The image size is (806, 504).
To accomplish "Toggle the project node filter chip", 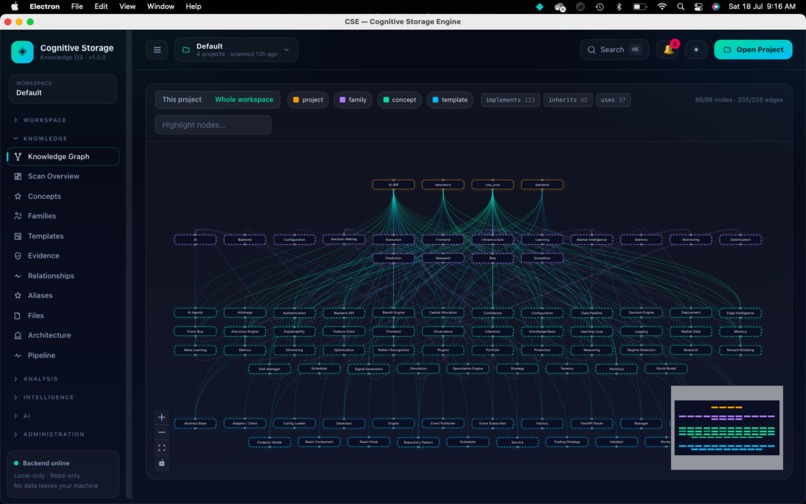I will click(308, 100).
